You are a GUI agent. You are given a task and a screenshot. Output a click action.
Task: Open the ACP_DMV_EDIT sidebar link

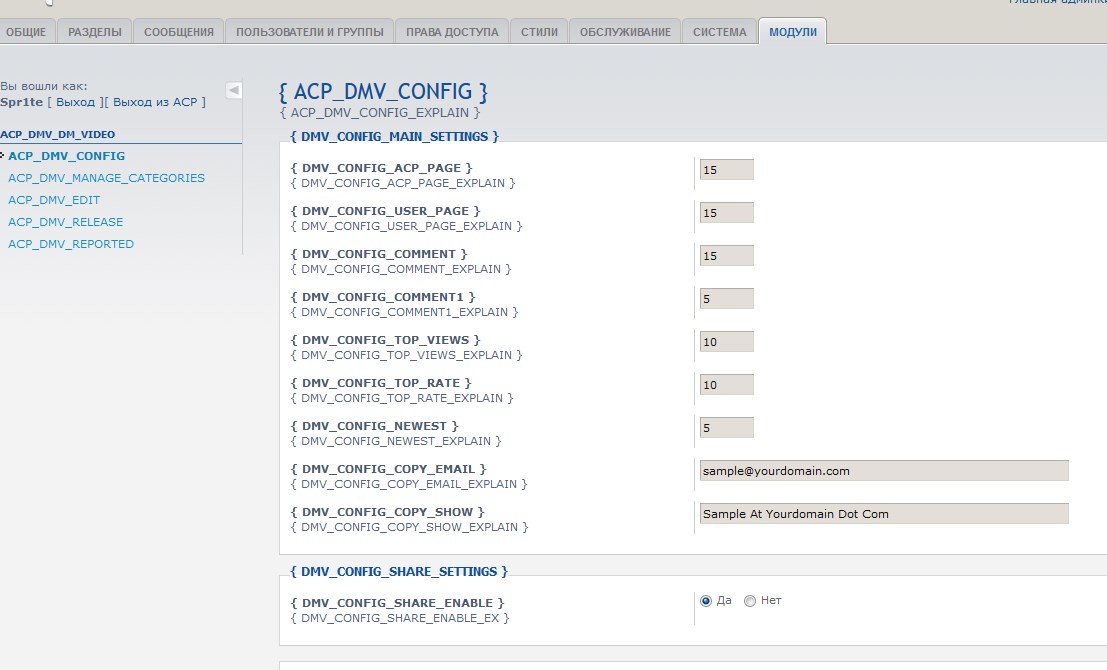click(54, 200)
